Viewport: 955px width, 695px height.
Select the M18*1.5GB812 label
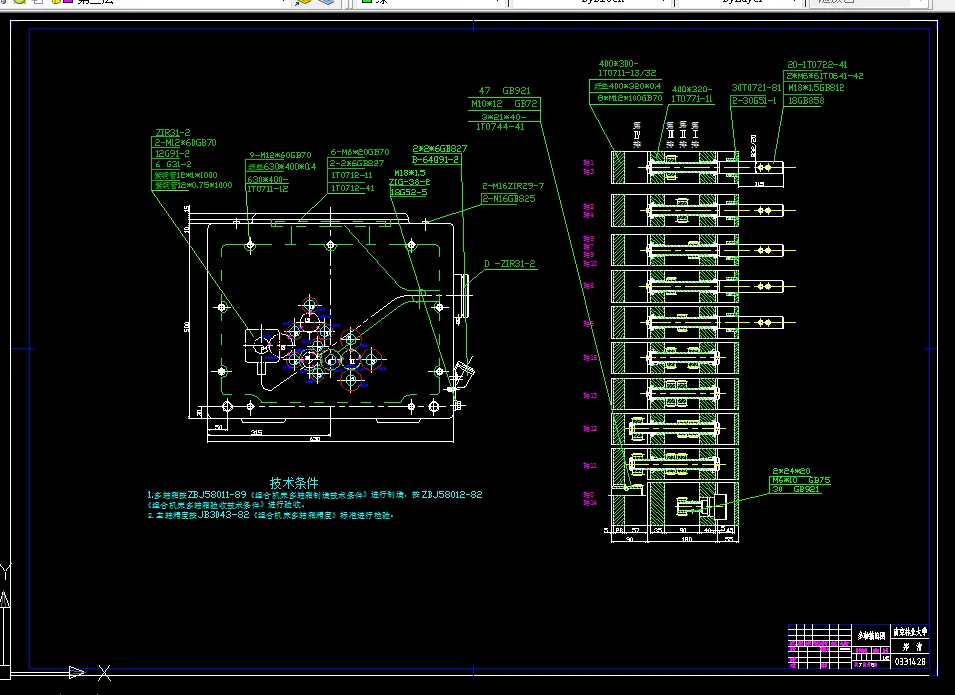tap(816, 88)
